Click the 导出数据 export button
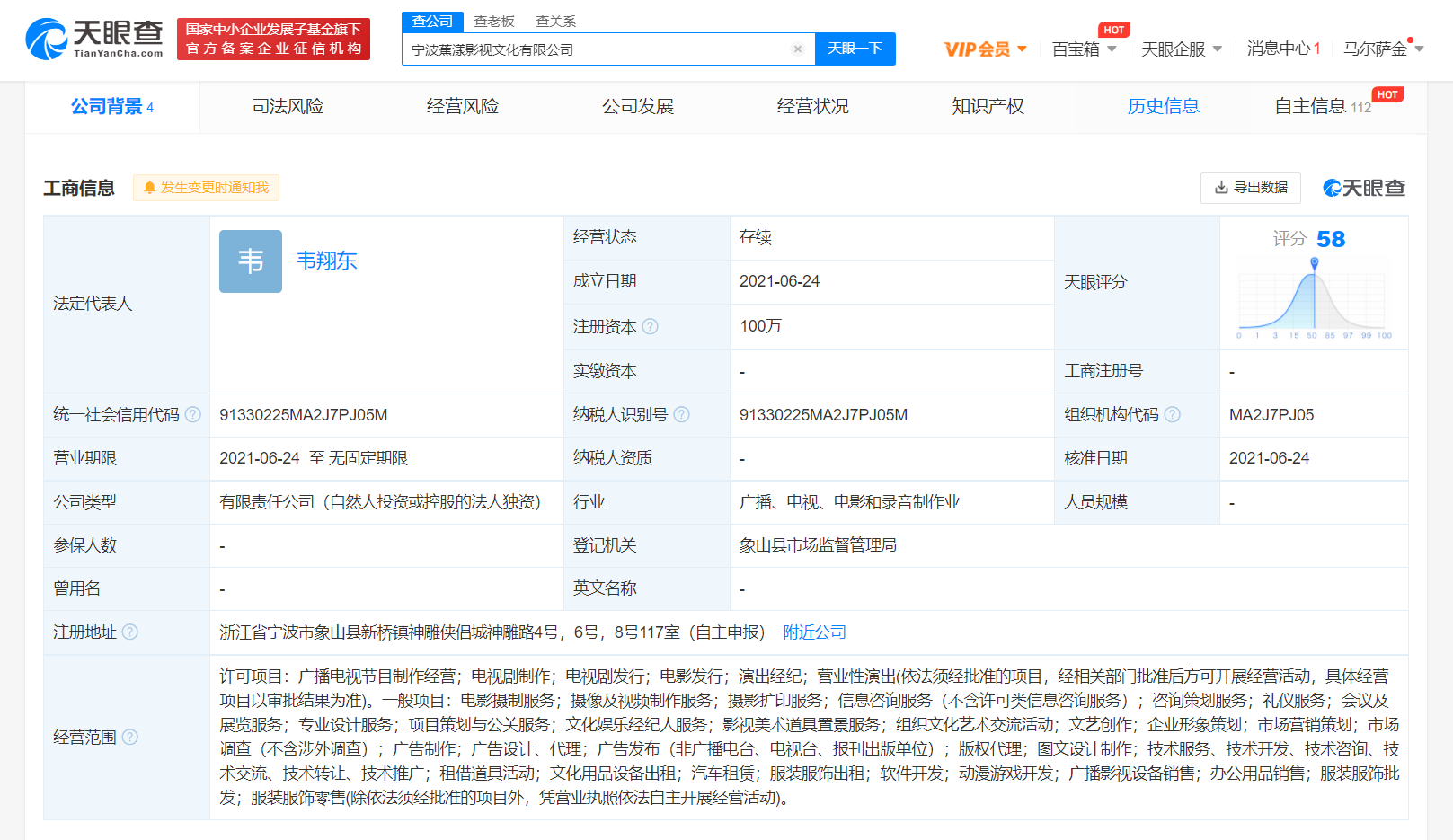1453x840 pixels. [x=1250, y=188]
